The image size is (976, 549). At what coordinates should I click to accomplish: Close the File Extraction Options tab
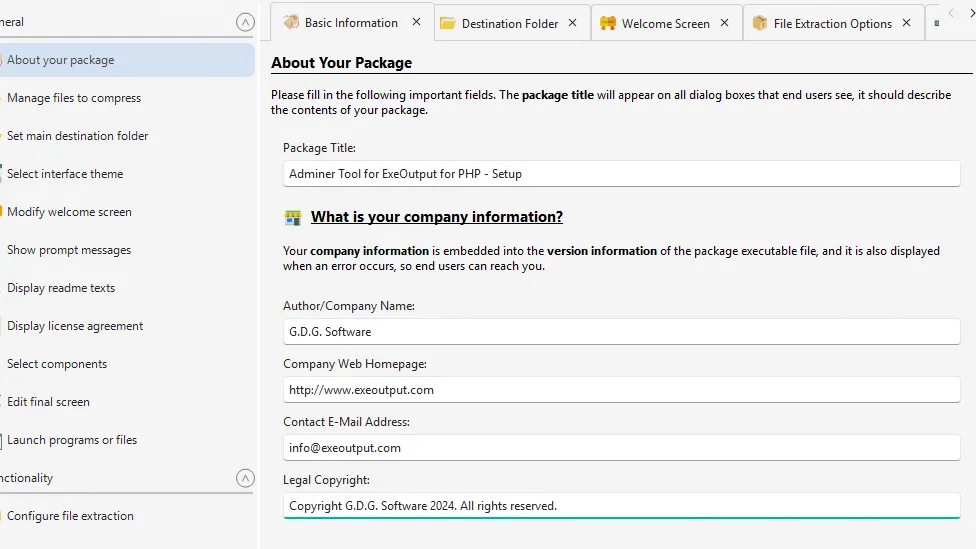click(x=906, y=22)
